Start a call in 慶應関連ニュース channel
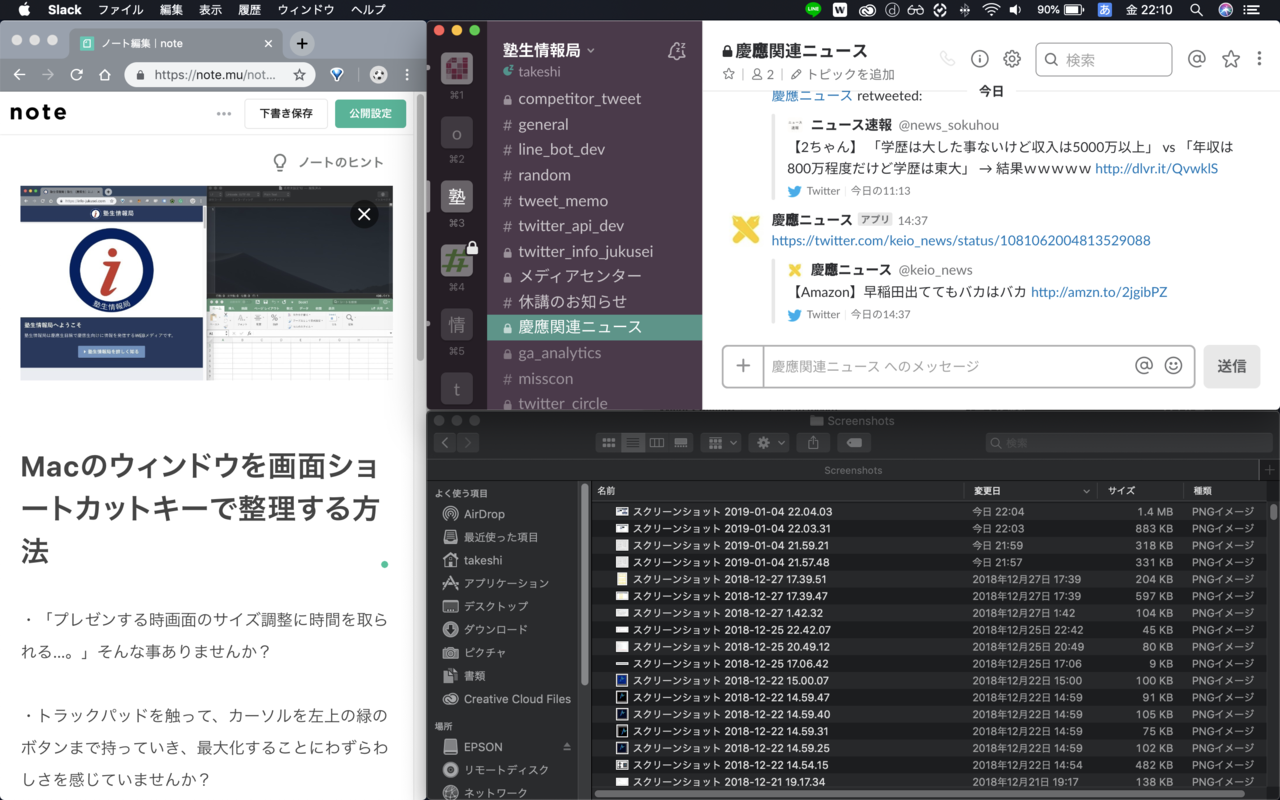The width and height of the screenshot is (1280, 800). click(x=947, y=59)
